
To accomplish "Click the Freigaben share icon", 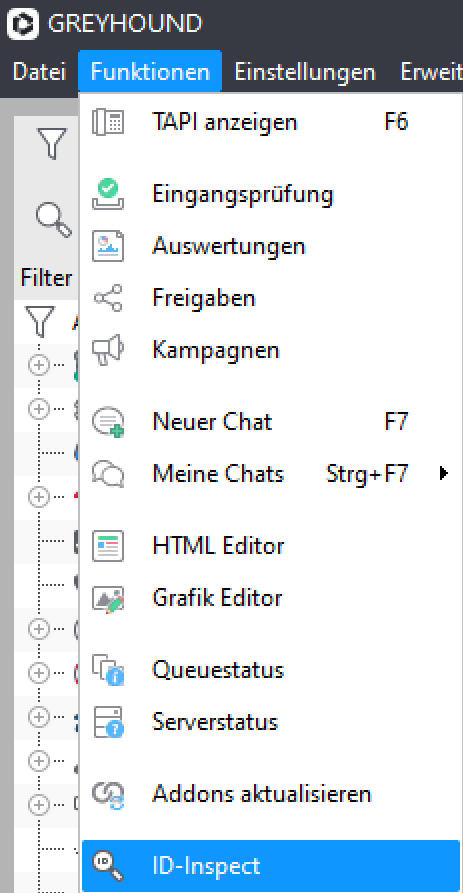I will (x=108, y=298).
